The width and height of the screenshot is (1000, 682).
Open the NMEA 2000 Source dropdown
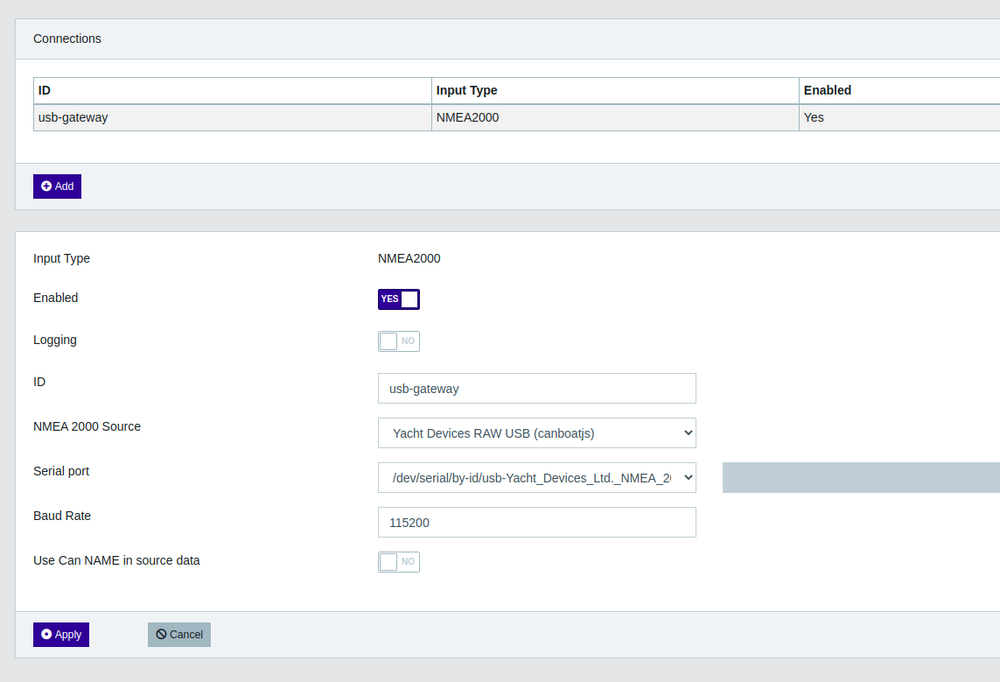tap(536, 432)
